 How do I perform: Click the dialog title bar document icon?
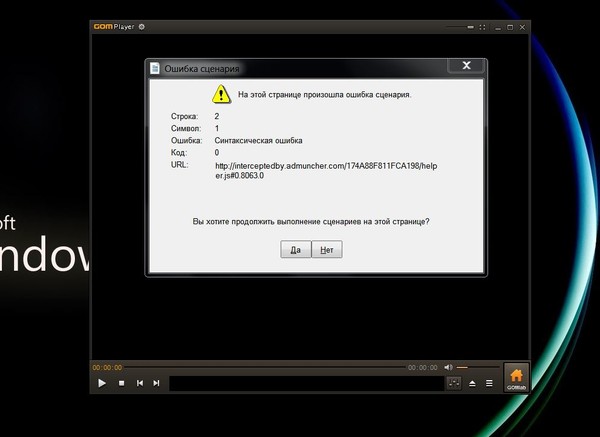(x=155, y=68)
